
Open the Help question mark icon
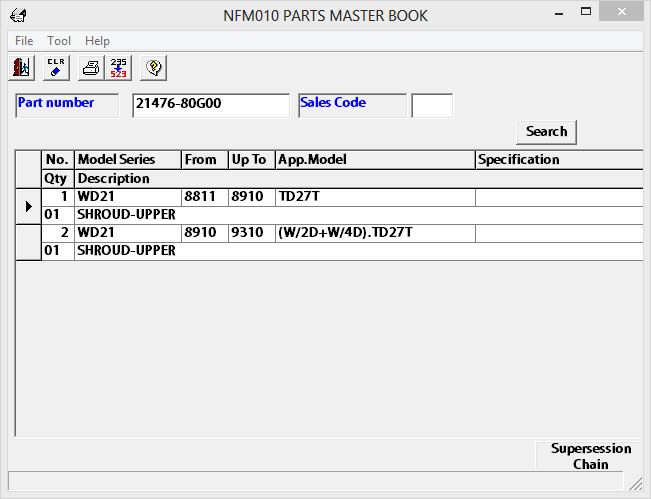pyautogui.click(x=154, y=68)
